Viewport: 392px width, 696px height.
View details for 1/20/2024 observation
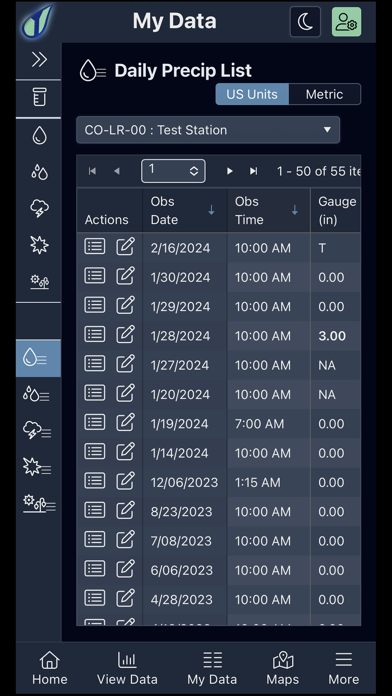coord(95,393)
